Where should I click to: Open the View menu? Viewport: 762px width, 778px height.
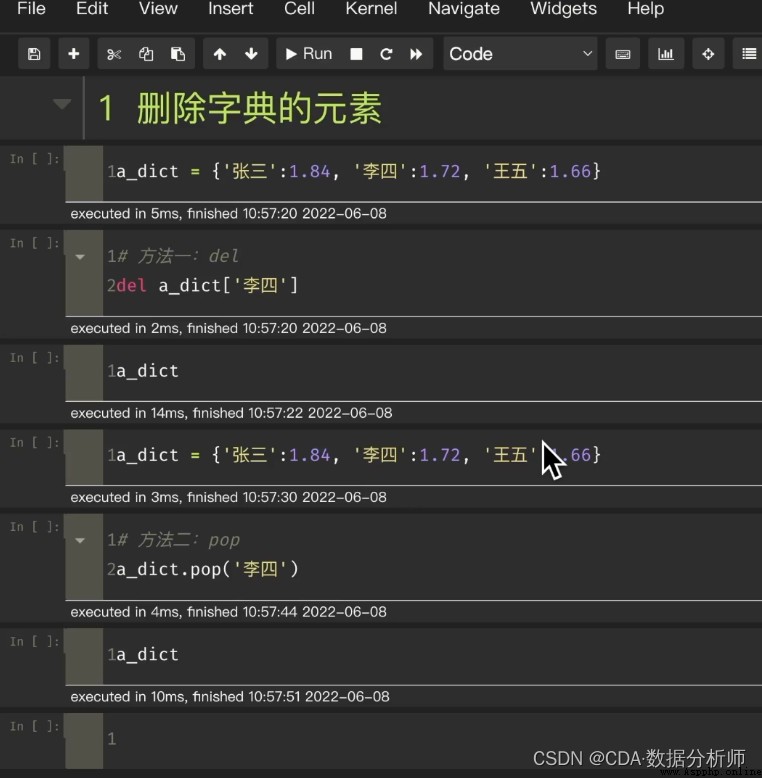coord(158,8)
